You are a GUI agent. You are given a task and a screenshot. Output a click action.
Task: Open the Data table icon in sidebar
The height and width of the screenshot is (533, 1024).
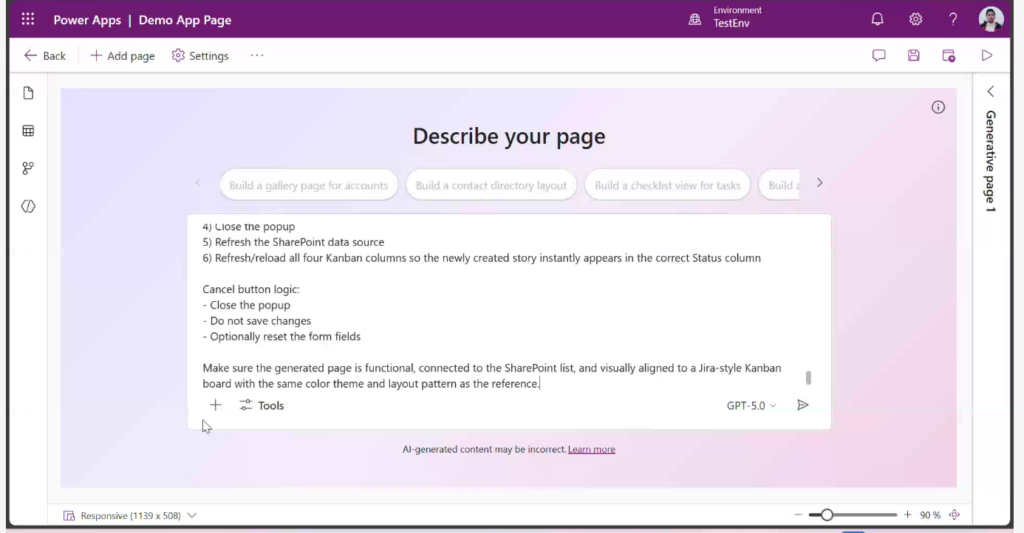28,131
